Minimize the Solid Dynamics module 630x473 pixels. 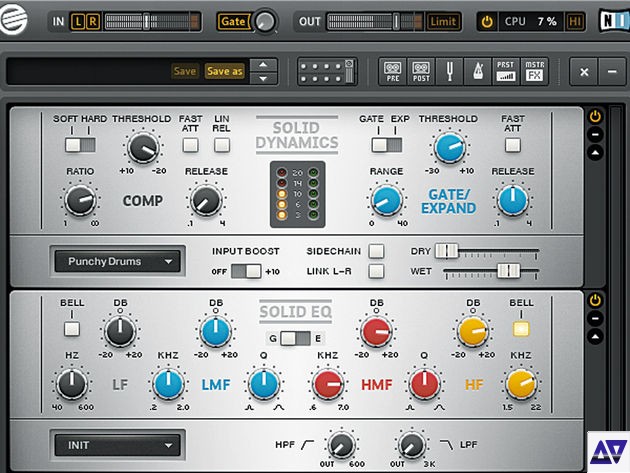tap(595, 134)
